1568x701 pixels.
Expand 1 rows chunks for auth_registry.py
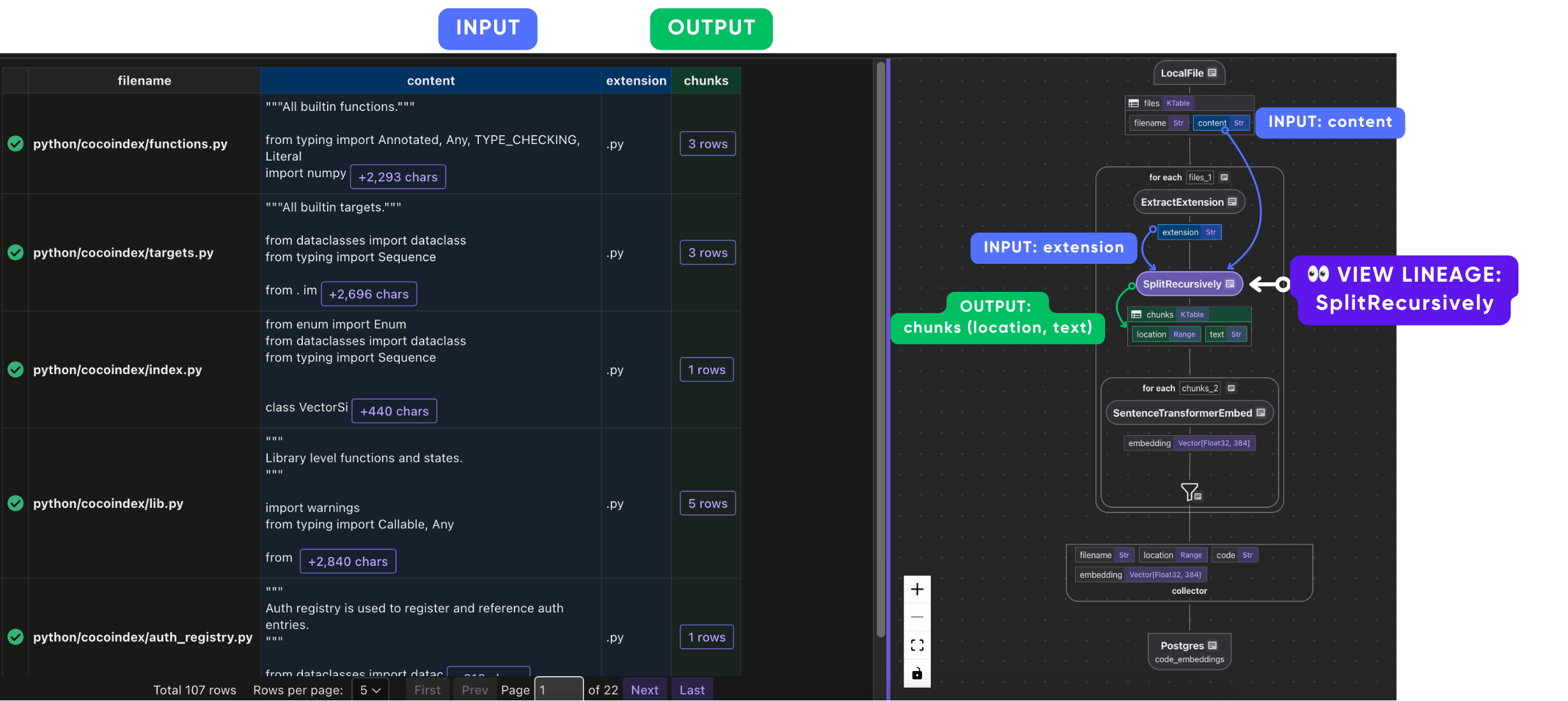point(707,637)
